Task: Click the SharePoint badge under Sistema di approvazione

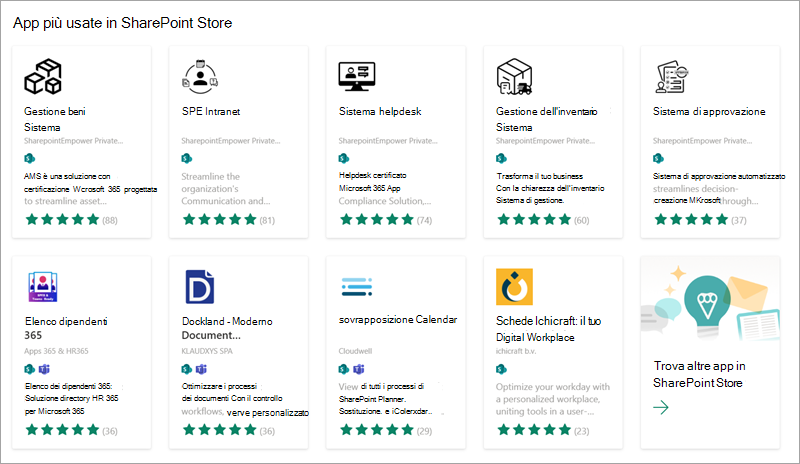Action: [x=658, y=158]
